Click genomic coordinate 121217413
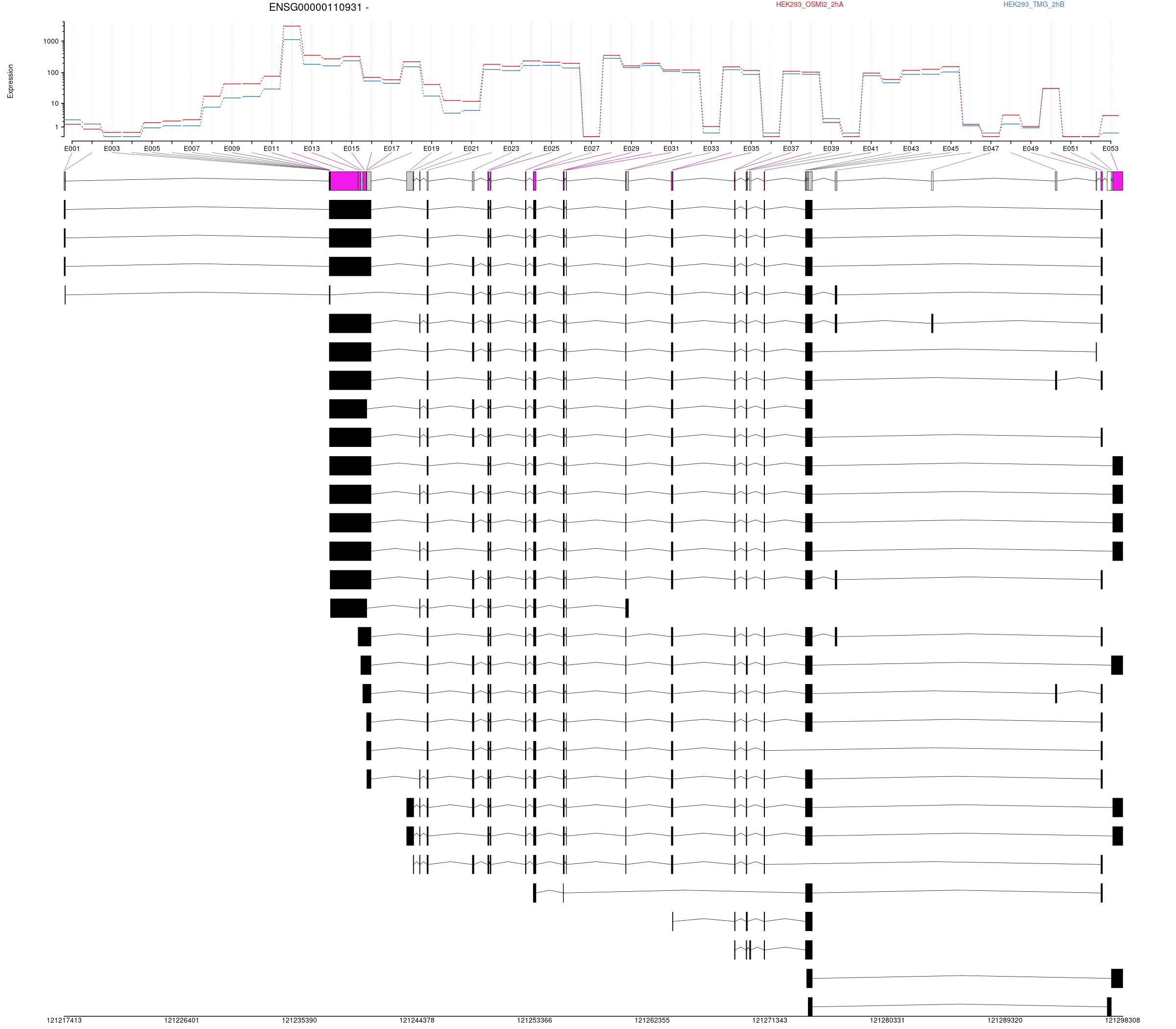Viewport: 1176px width, 1029px height. [64, 1020]
